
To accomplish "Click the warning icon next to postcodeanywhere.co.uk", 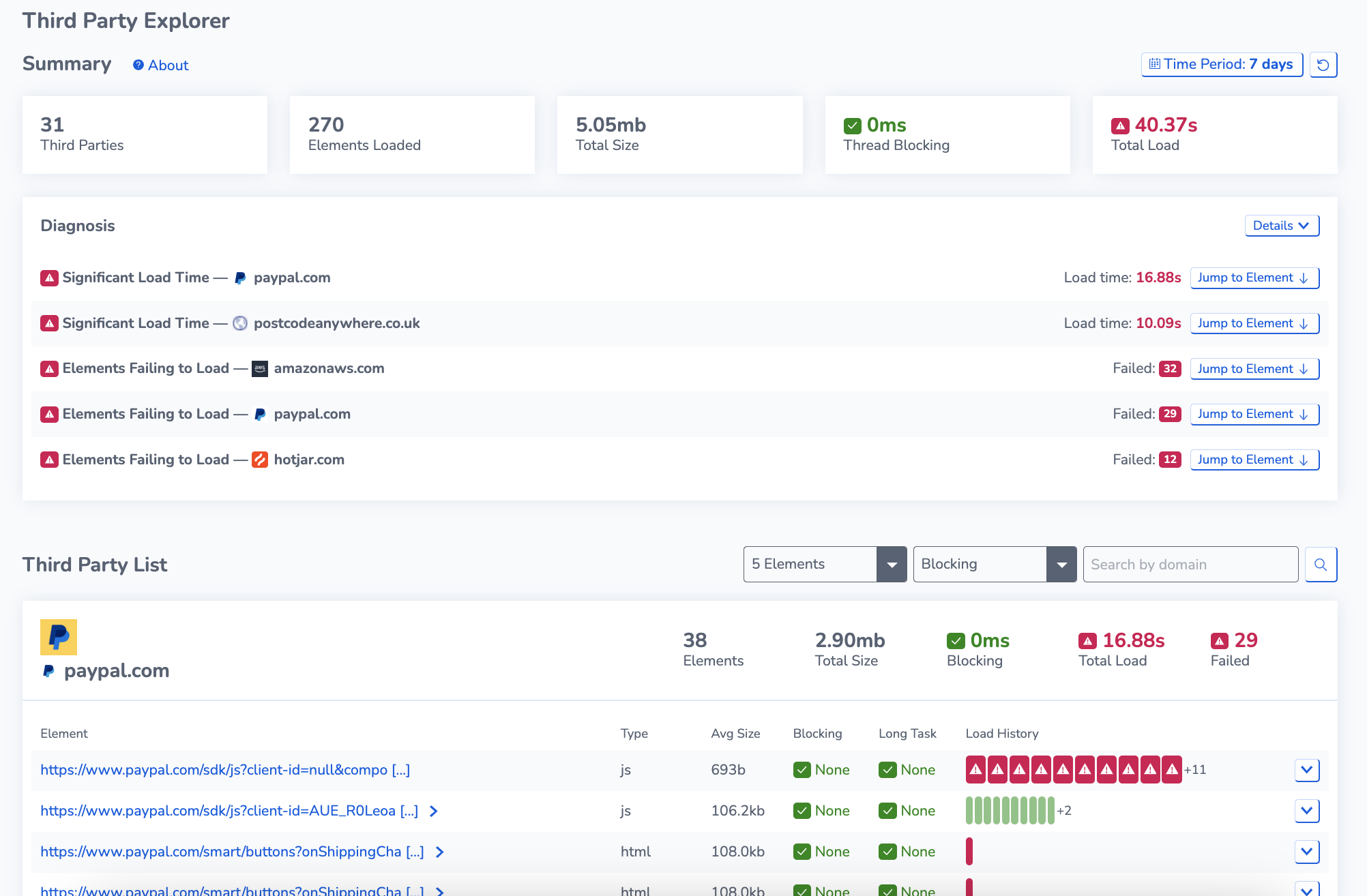I will 48,323.
